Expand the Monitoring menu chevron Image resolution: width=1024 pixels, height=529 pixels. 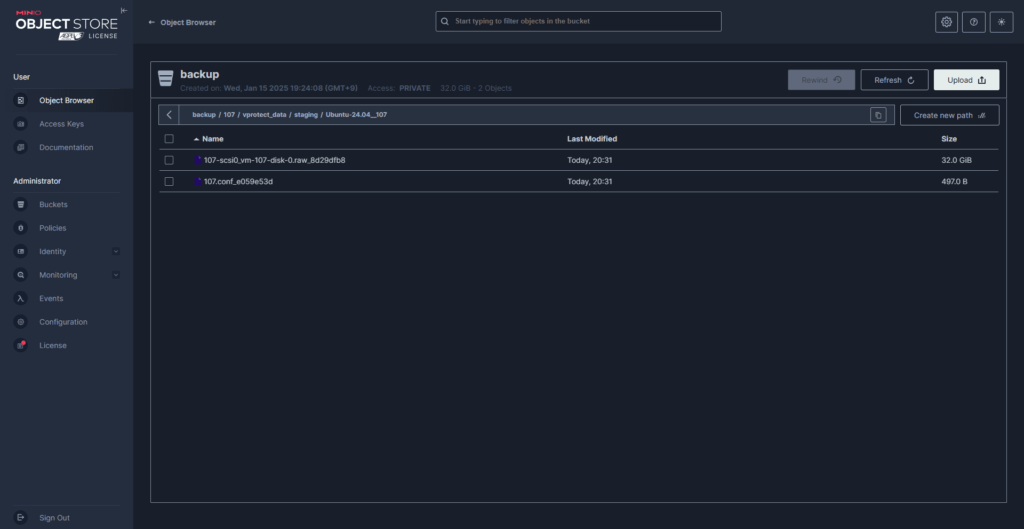(x=116, y=275)
